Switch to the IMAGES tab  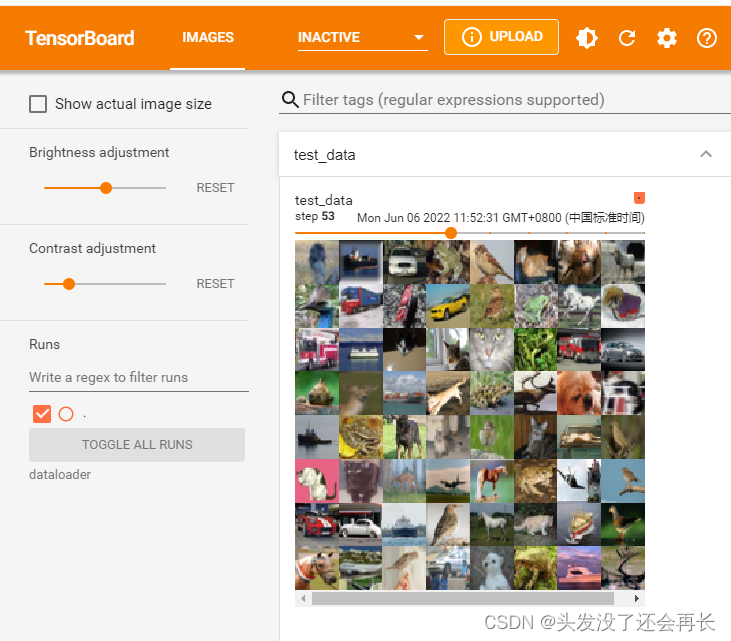pos(207,37)
